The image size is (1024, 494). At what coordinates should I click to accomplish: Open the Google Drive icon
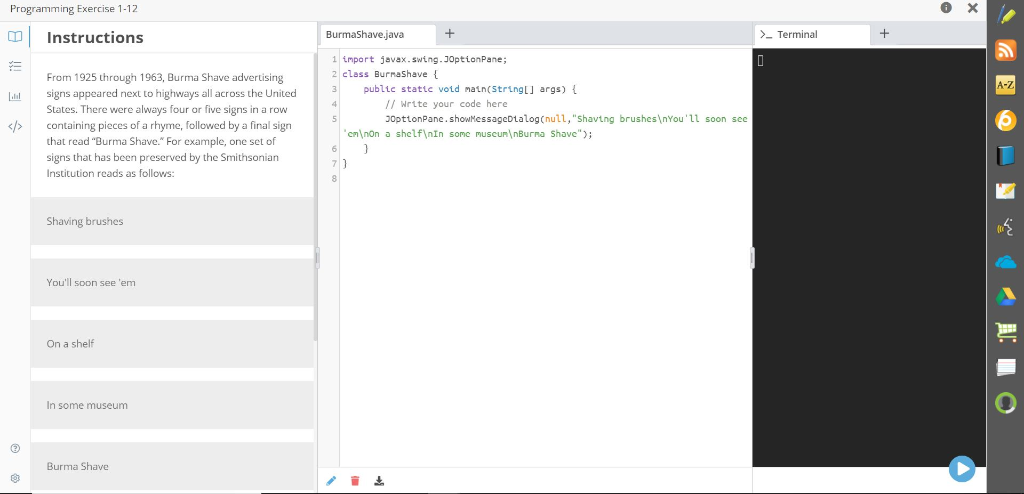(x=1005, y=296)
